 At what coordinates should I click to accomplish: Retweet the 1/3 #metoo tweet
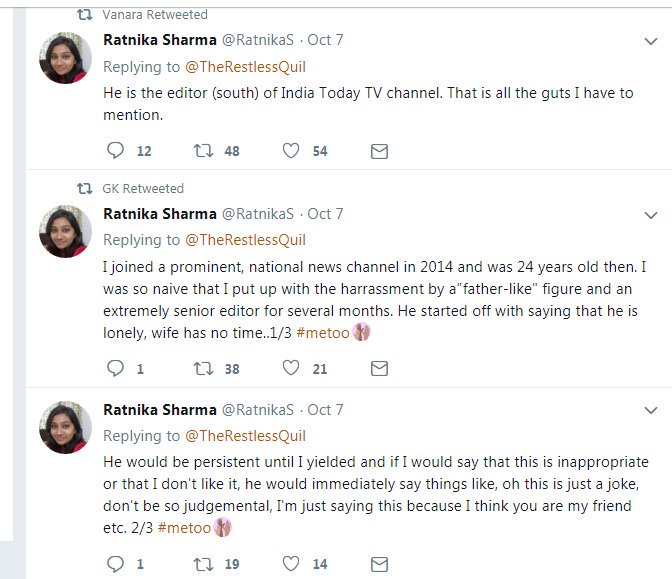point(203,368)
